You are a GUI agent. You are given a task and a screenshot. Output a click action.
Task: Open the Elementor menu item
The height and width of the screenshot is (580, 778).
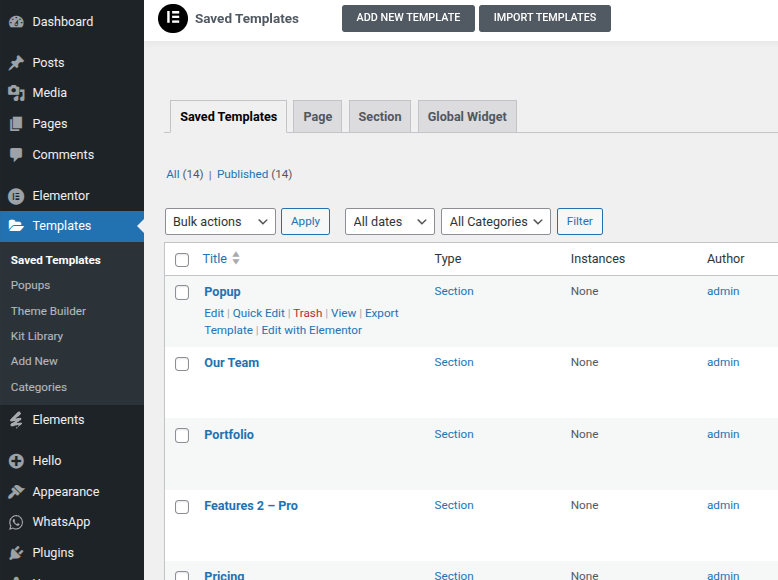[72, 196]
